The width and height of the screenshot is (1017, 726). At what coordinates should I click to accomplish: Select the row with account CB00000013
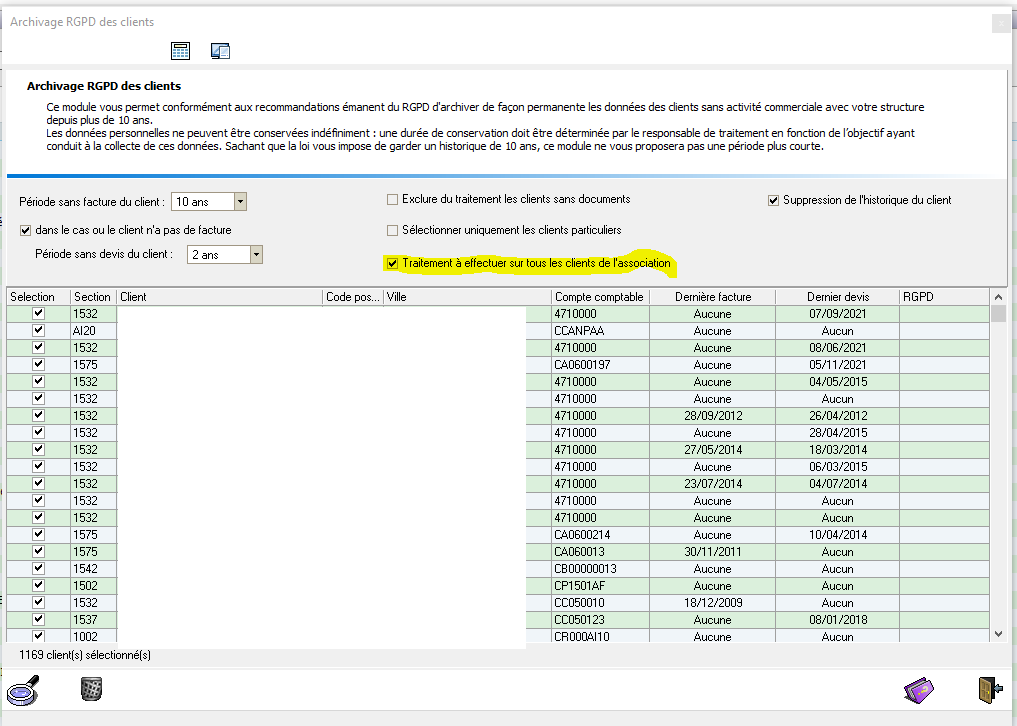point(38,569)
